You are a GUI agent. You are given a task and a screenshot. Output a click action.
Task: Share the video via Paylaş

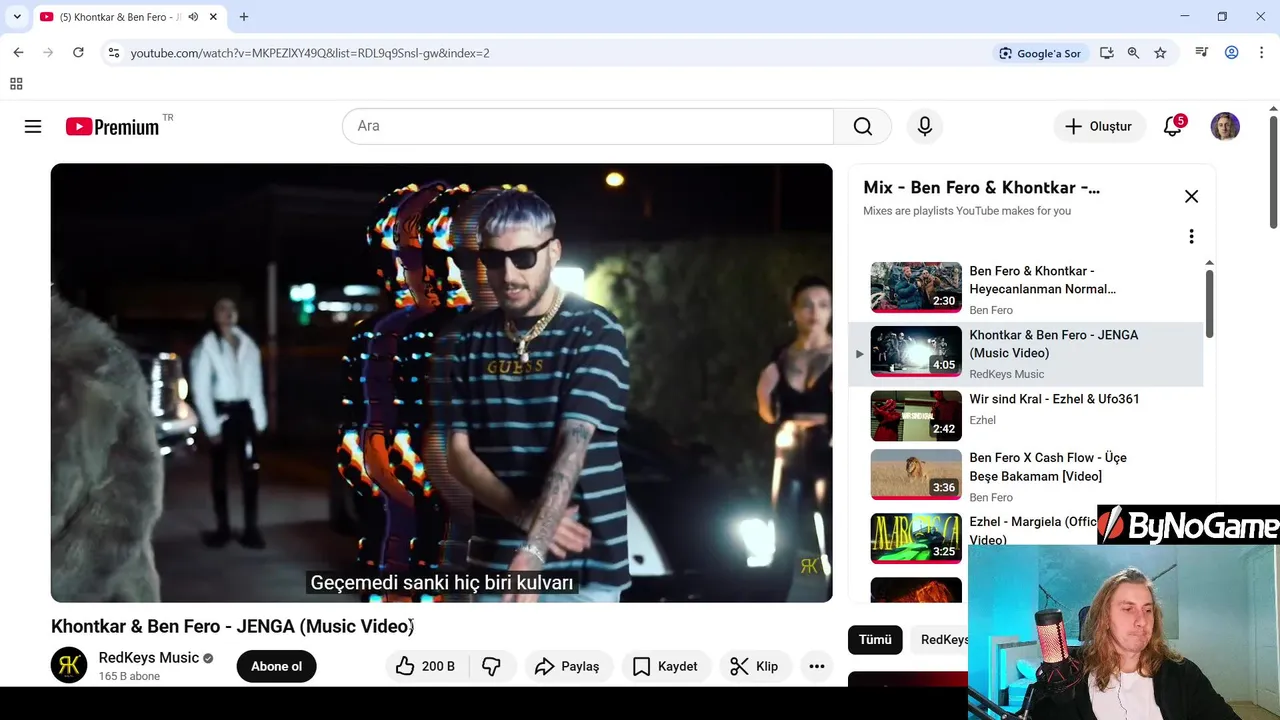coord(567,666)
